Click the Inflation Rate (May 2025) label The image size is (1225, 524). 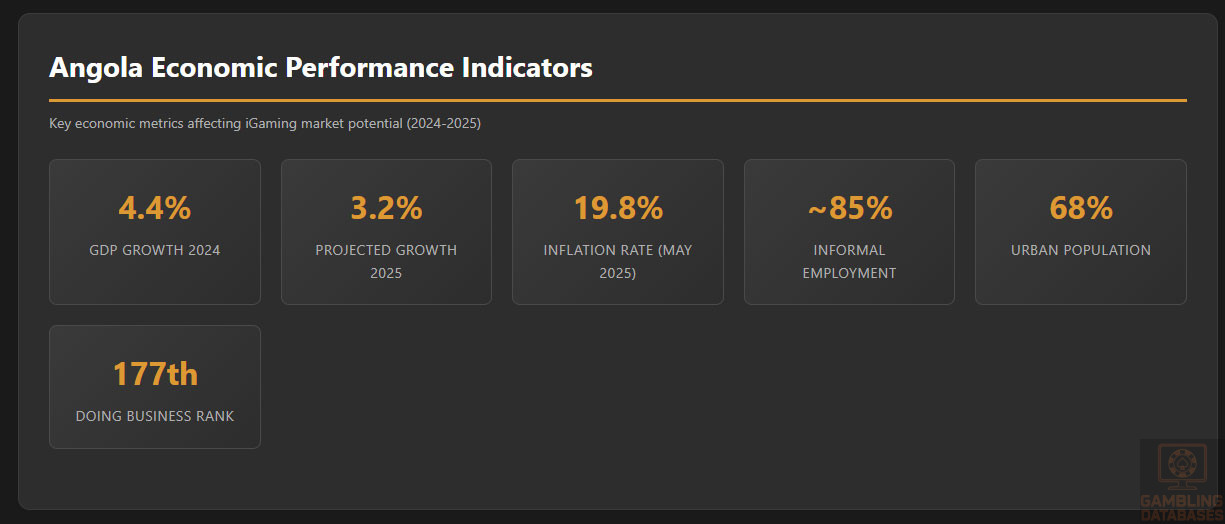pos(618,261)
